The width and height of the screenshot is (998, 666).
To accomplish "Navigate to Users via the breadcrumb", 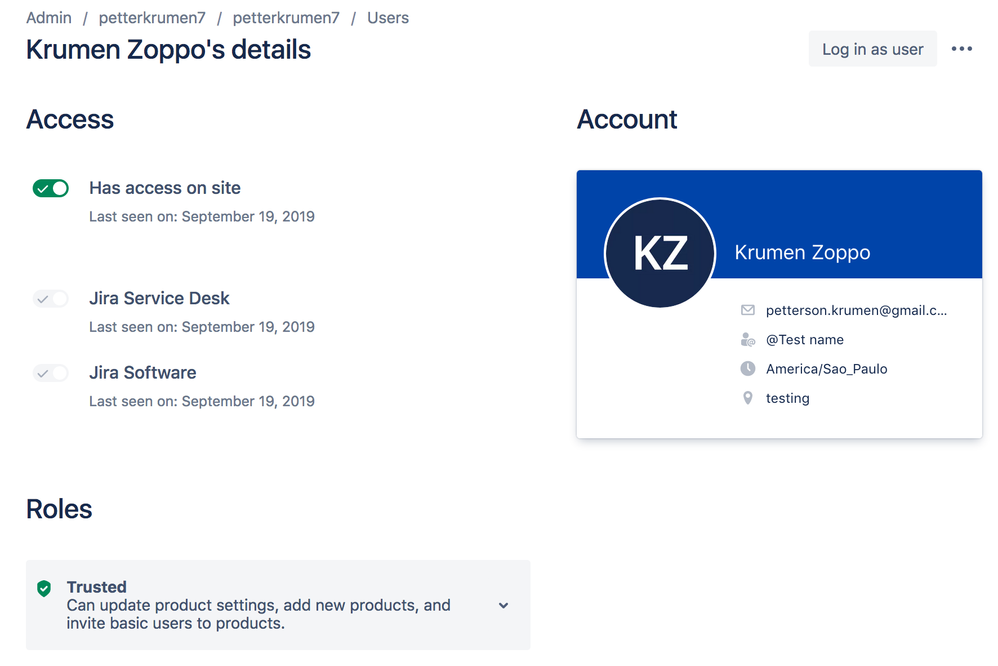I will coord(388,17).
